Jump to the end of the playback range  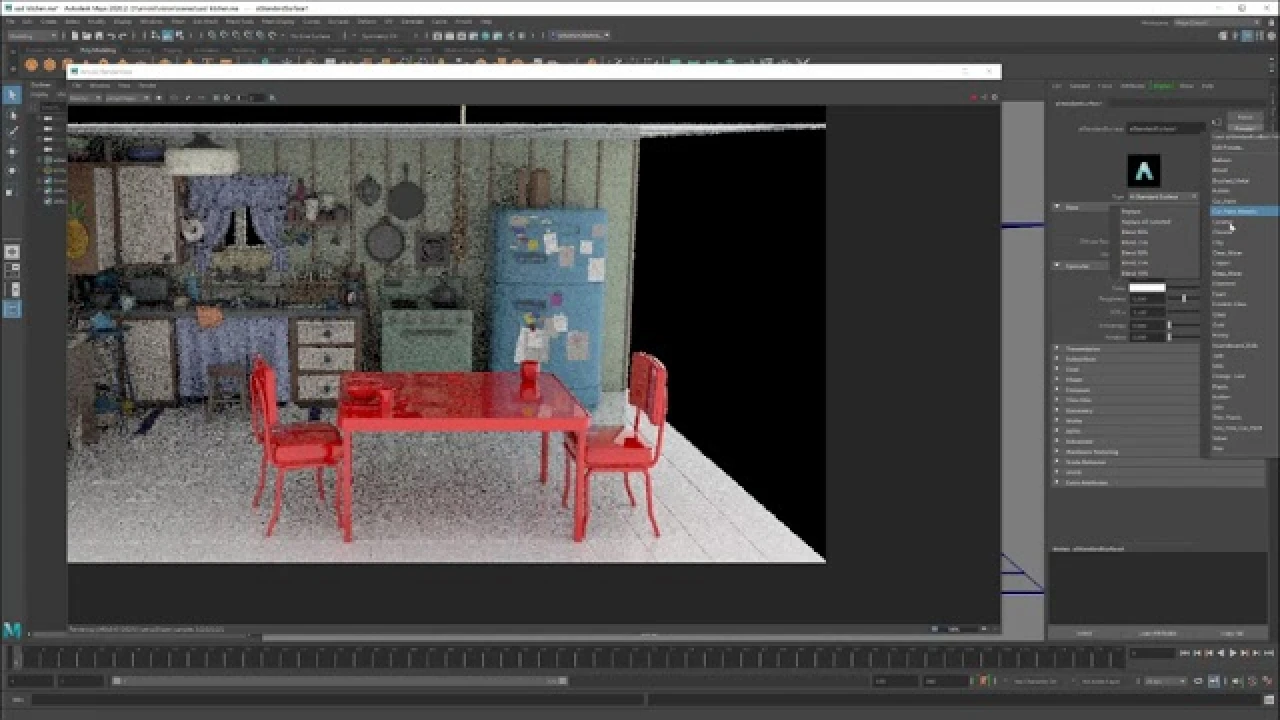[1268, 654]
